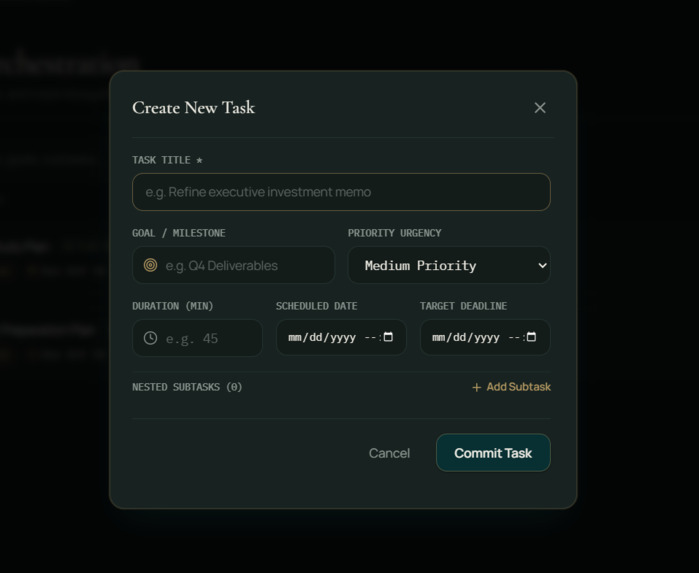Focus the Task Title input field
The height and width of the screenshot is (573, 699).
click(341, 192)
